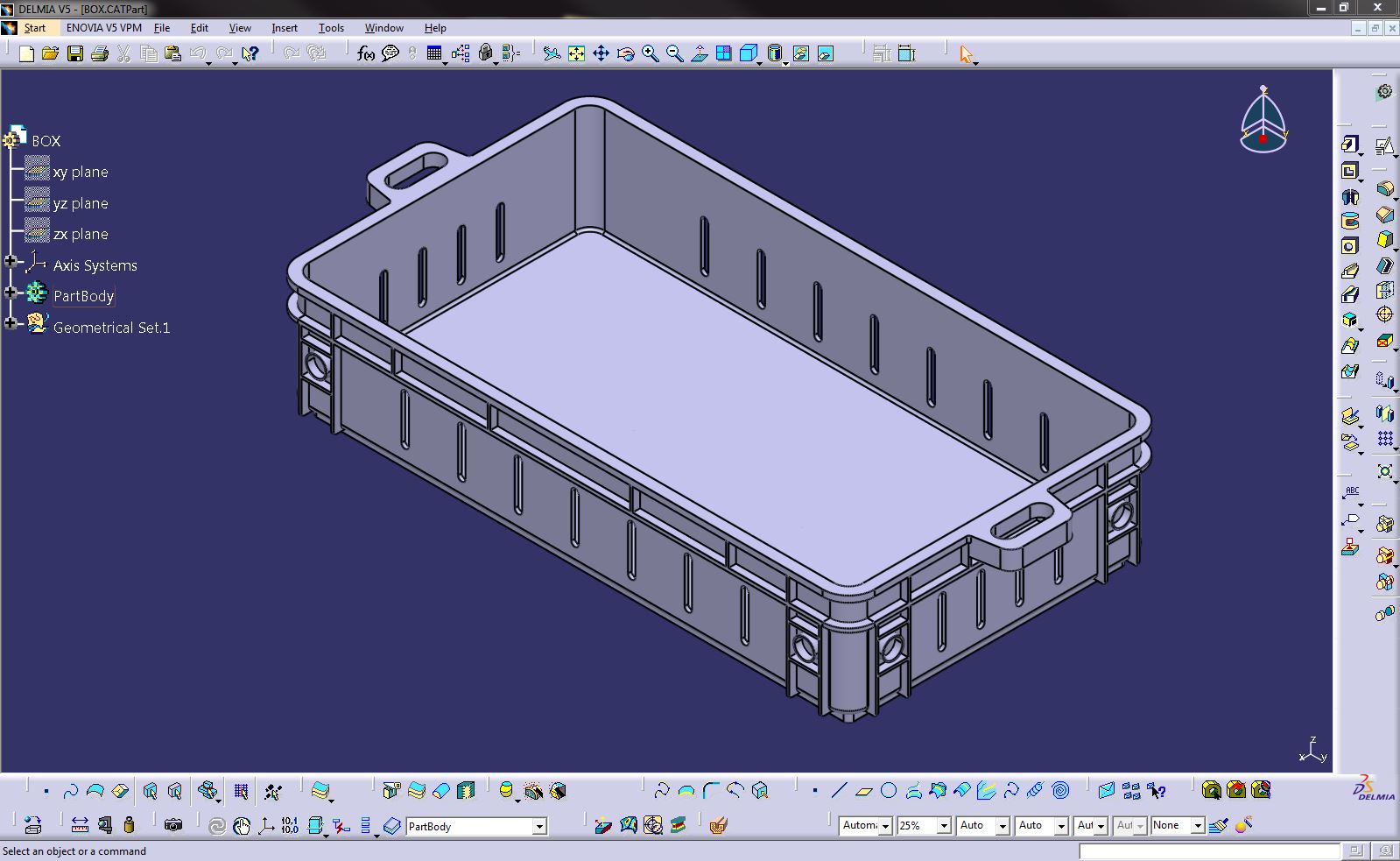This screenshot has width=1400, height=861.
Task: Click the power input command field
Action: 1209,851
